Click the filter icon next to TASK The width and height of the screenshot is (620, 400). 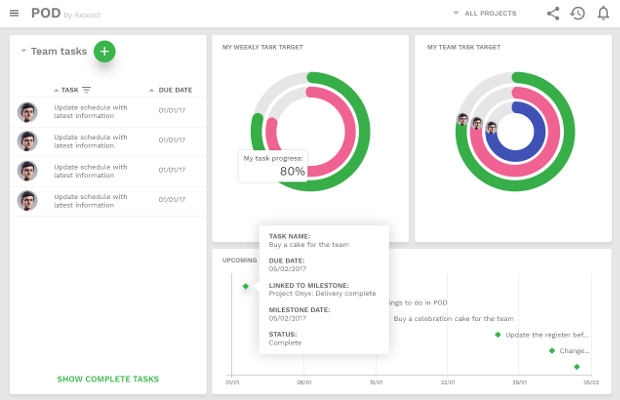point(87,90)
